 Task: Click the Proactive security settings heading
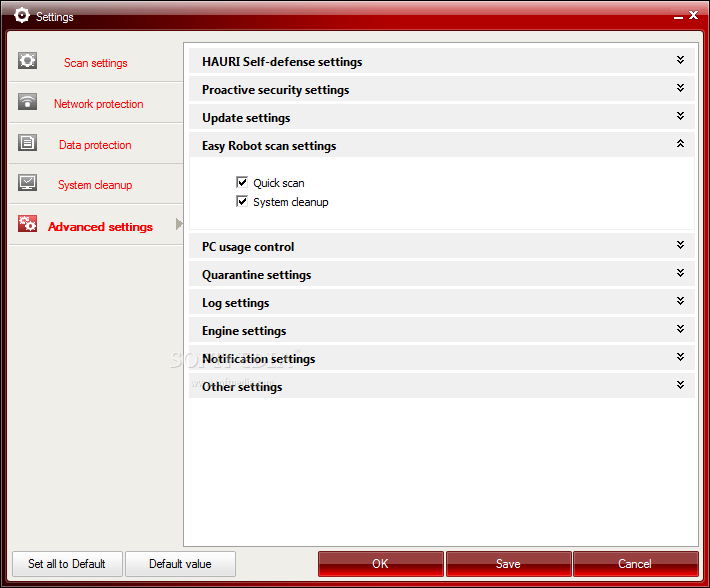point(275,90)
